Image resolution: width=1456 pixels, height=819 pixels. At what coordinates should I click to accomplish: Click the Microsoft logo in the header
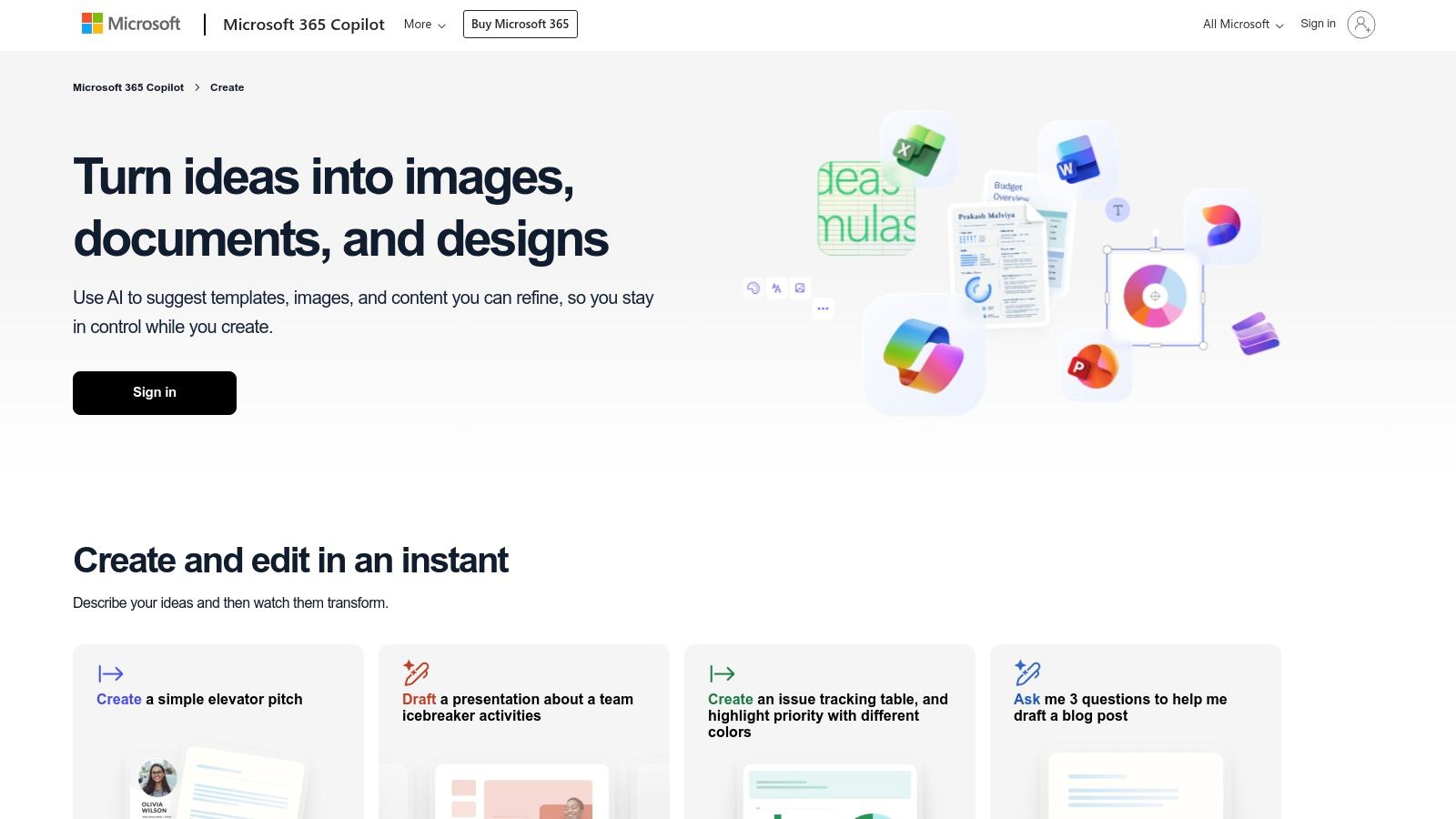tap(131, 24)
